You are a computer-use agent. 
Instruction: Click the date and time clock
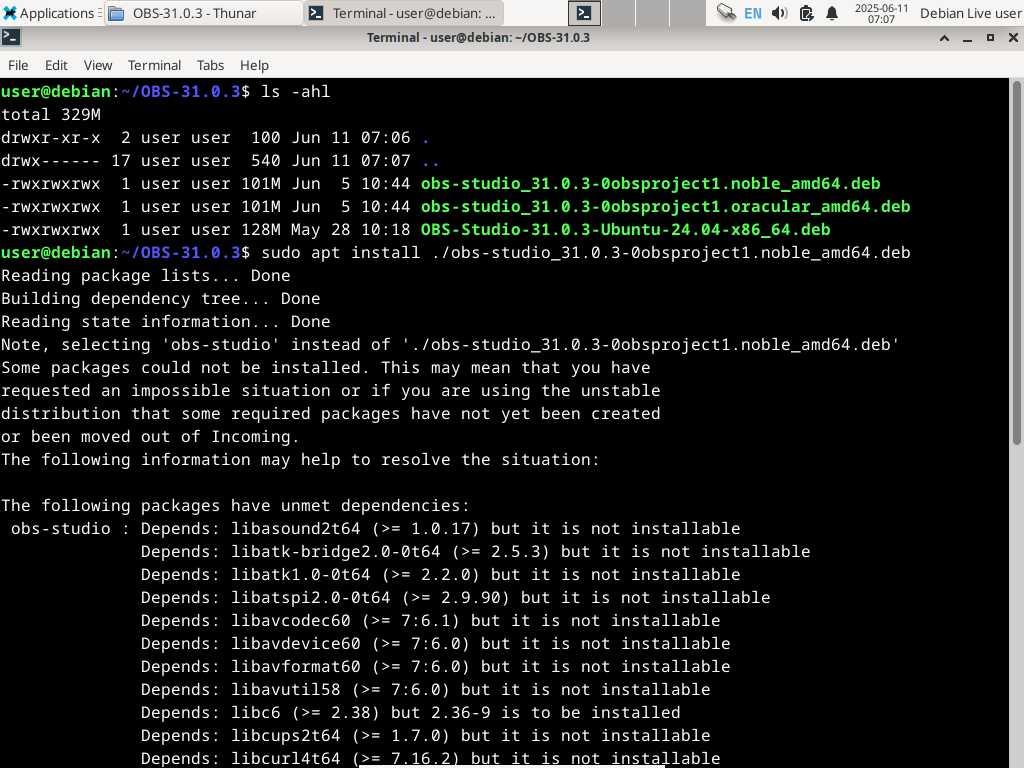pyautogui.click(x=881, y=13)
